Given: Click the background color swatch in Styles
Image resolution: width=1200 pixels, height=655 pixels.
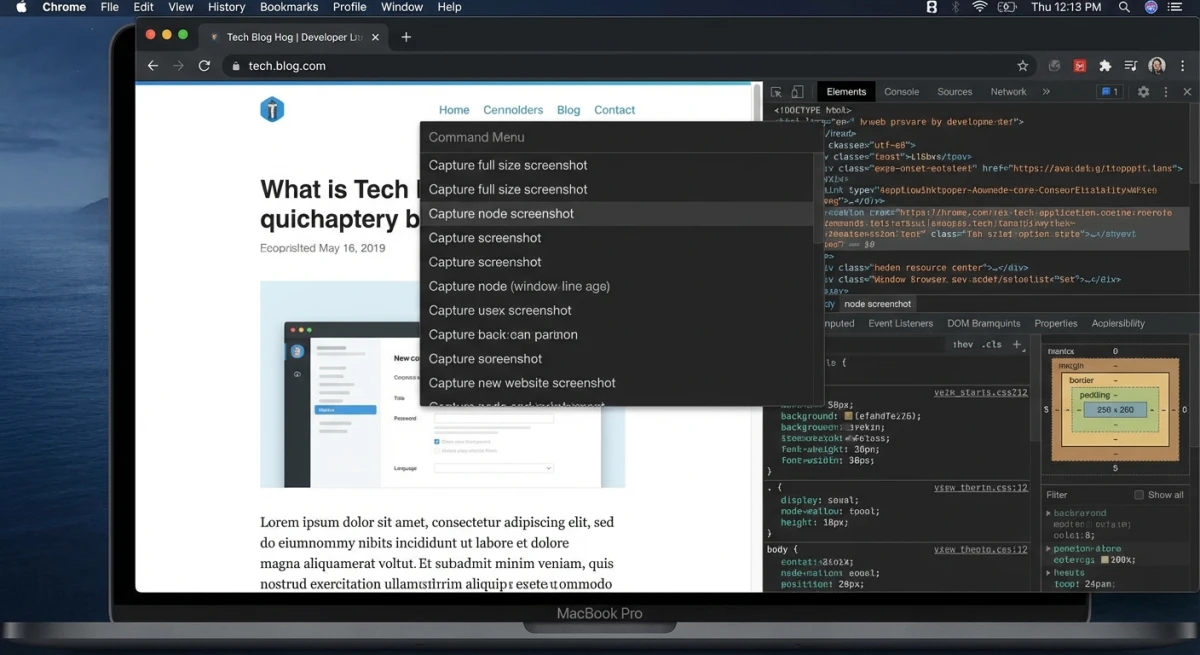Looking at the screenshot, I should tap(849, 416).
